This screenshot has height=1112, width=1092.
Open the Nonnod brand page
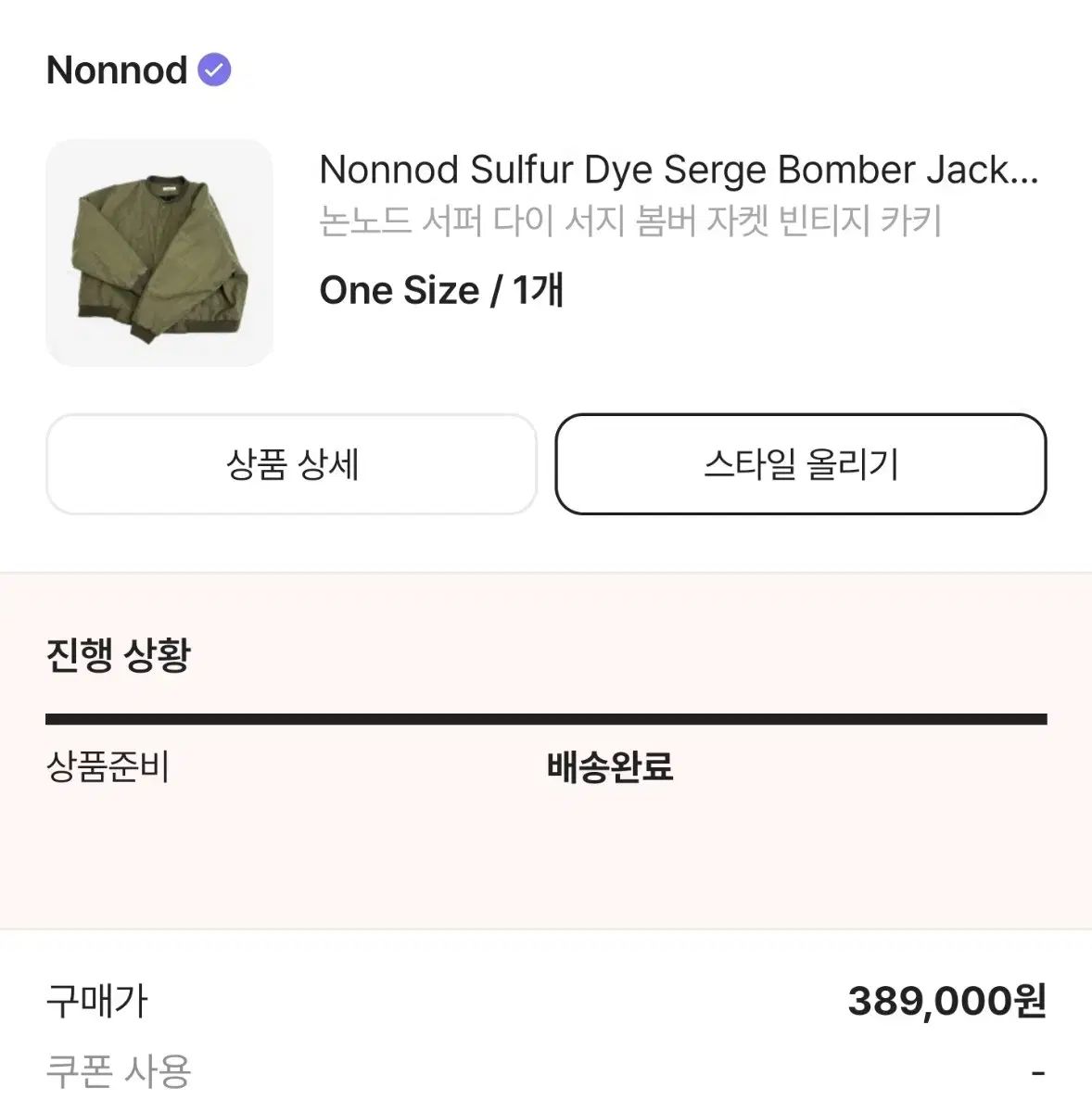[117, 70]
